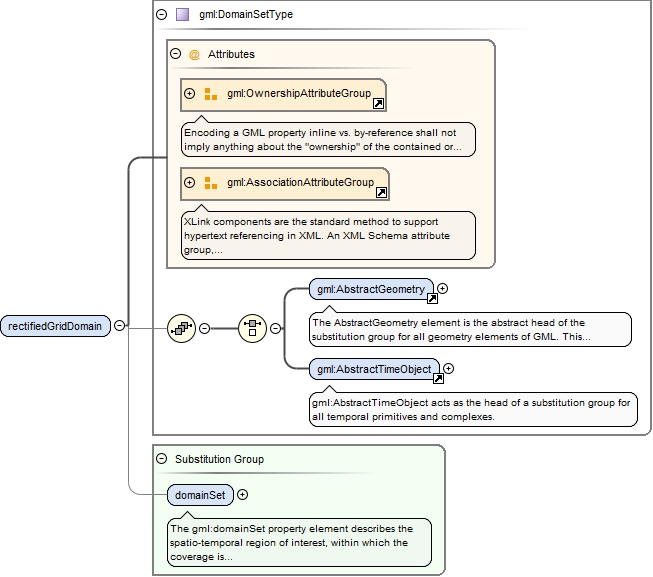Screen dimensions: 653x577
Task: Select the gml:AbstractTimeObject element node
Action: click(x=374, y=369)
